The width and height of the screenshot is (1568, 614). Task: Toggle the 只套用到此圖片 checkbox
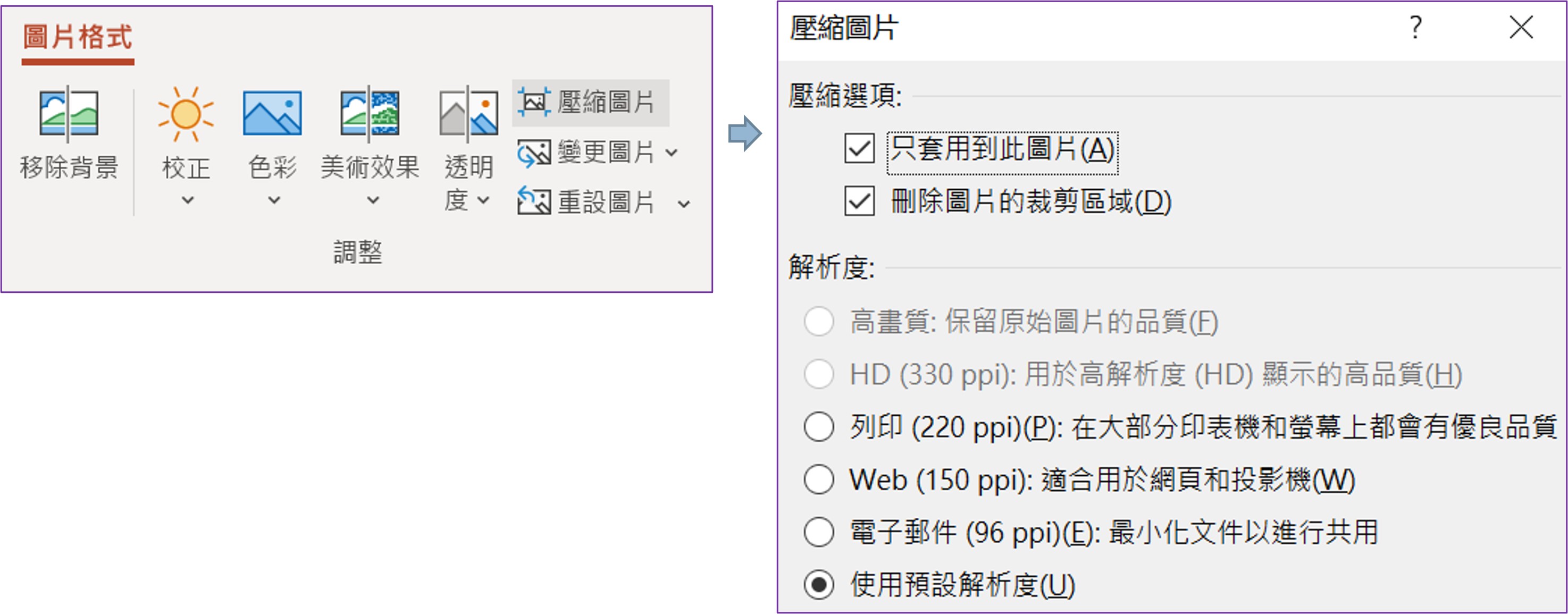859,148
